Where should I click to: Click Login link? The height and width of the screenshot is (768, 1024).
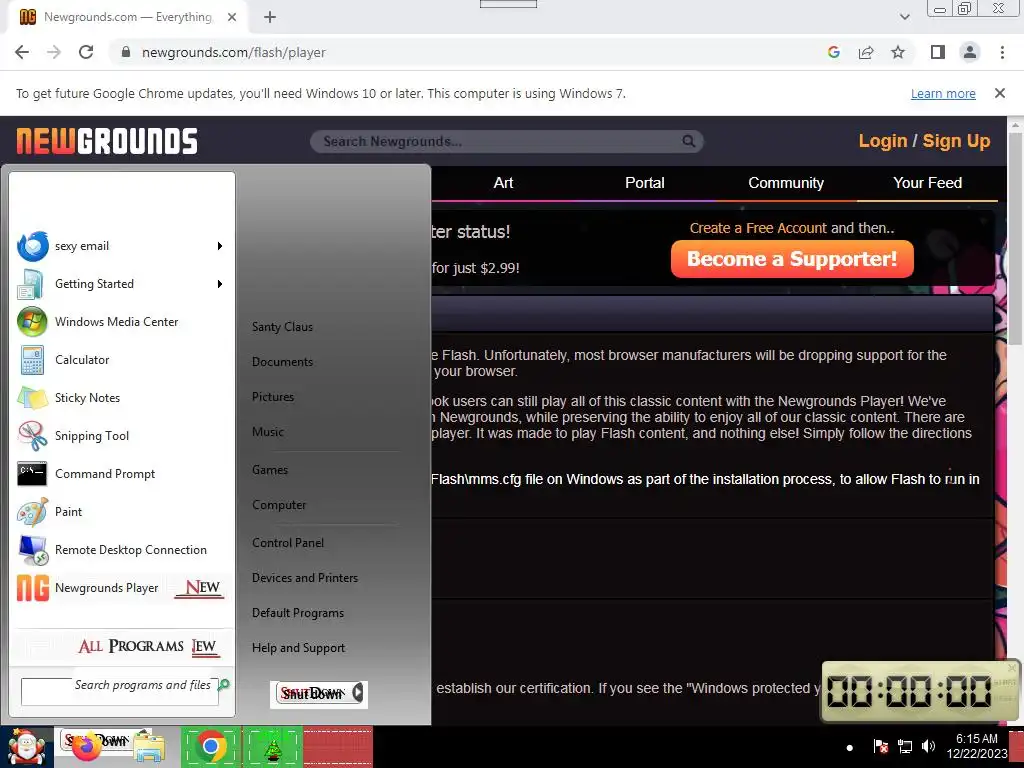click(883, 141)
